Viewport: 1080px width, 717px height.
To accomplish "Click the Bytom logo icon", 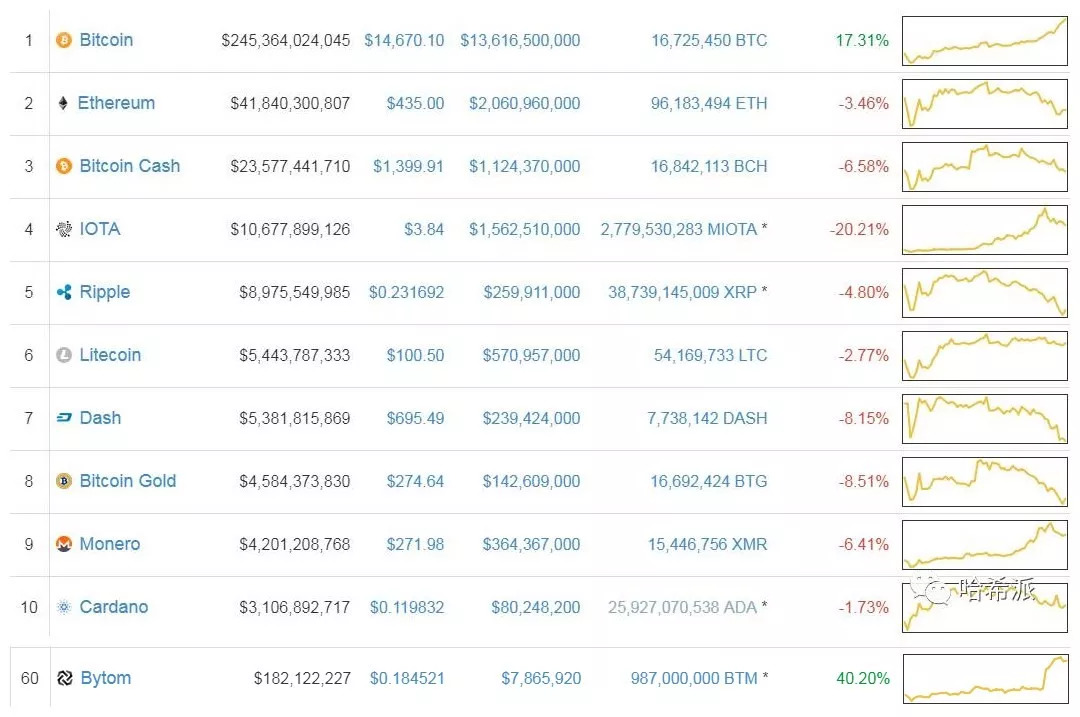I will (x=64, y=678).
